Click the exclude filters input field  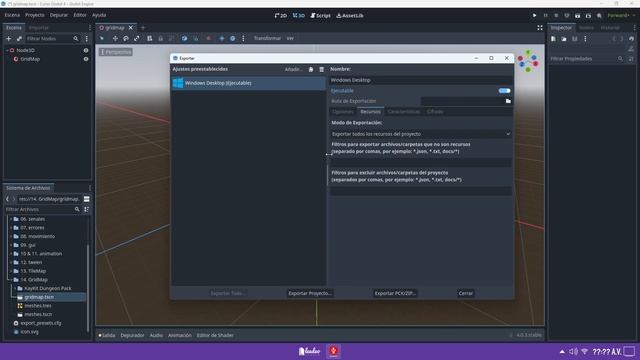(421, 191)
